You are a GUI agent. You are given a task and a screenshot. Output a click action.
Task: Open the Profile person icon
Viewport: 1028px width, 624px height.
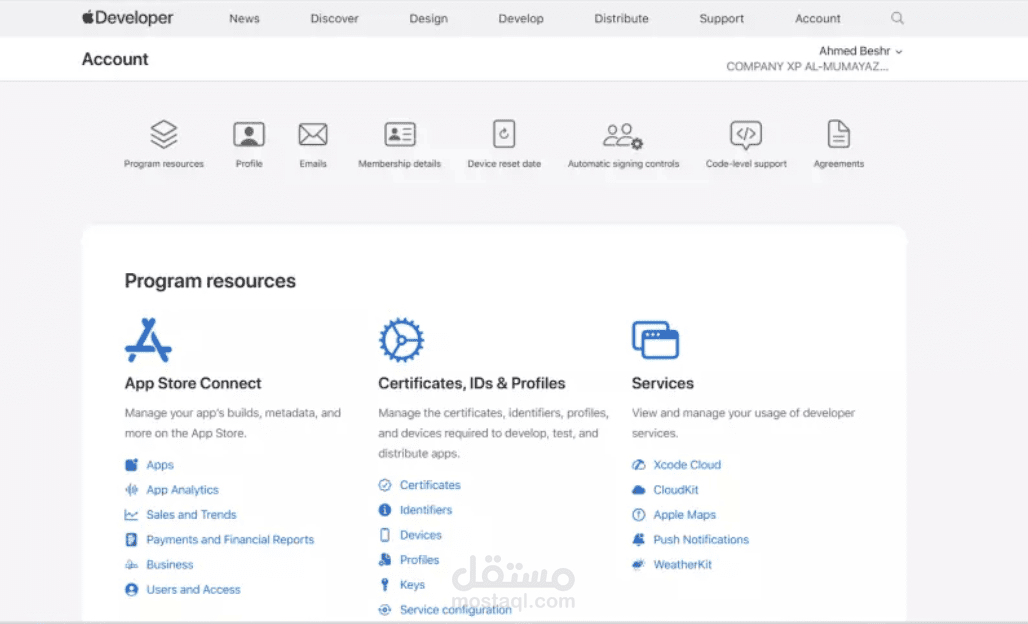click(249, 134)
